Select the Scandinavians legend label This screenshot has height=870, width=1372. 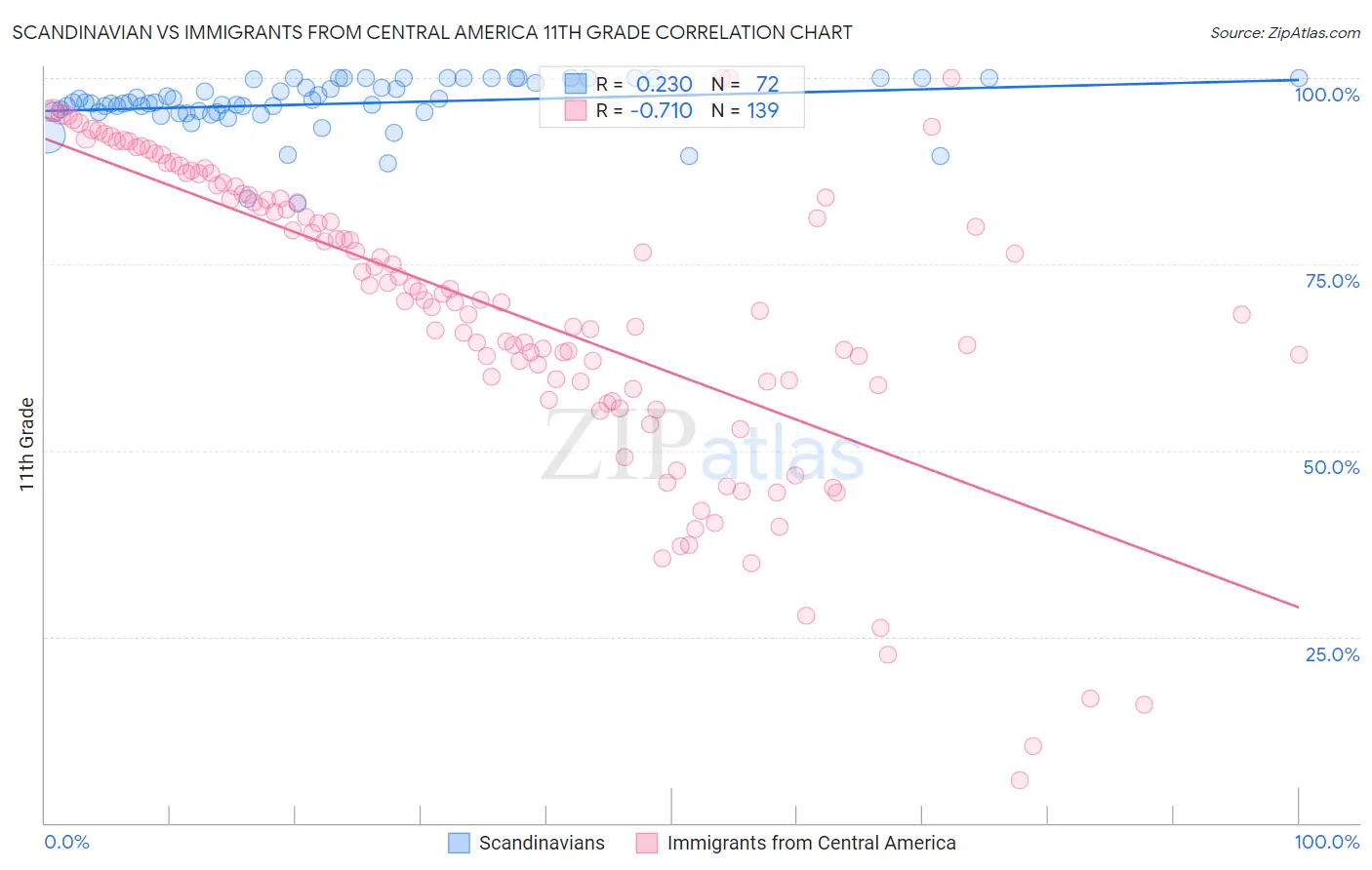[542, 843]
